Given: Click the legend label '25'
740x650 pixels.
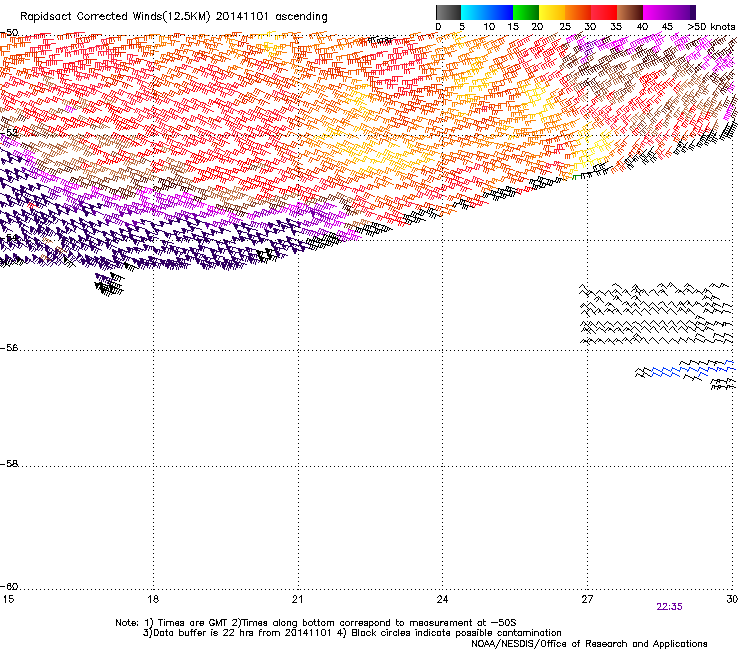Looking at the screenshot, I should tap(565, 27).
